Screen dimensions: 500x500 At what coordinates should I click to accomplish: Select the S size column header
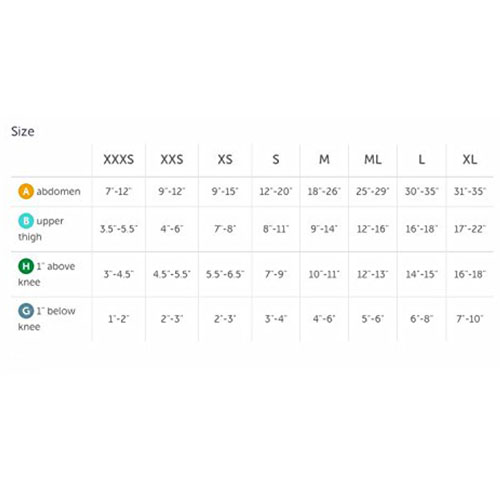(x=276, y=159)
